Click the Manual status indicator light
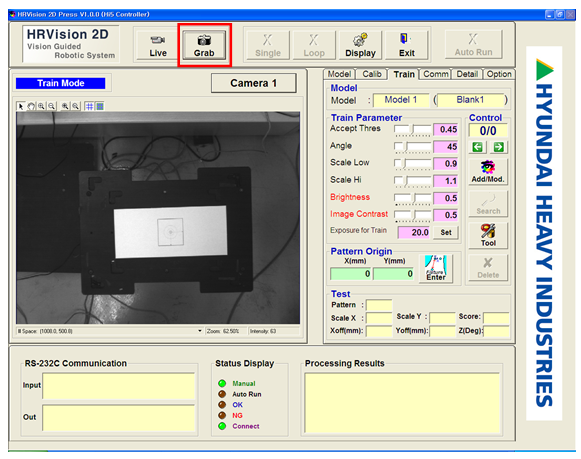Viewport: 581px width, 459px height. point(222,383)
